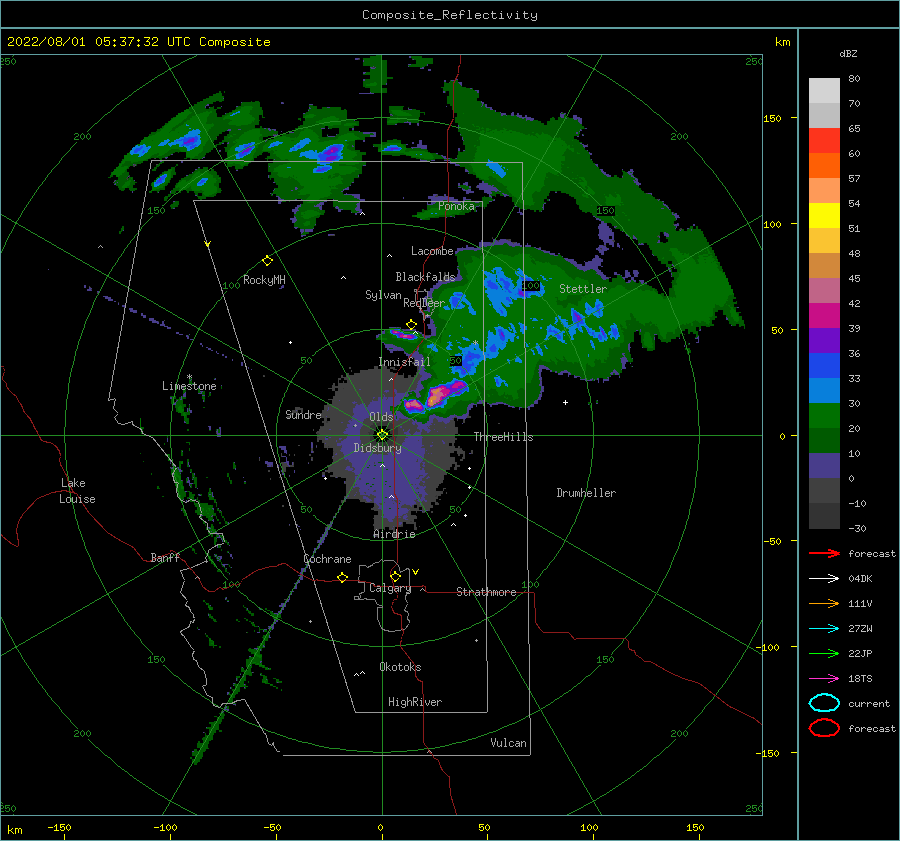Viewport: 900px width, 841px height.
Task: Click the cyan 27ZW arrow legend icon
Action: [x=824, y=629]
